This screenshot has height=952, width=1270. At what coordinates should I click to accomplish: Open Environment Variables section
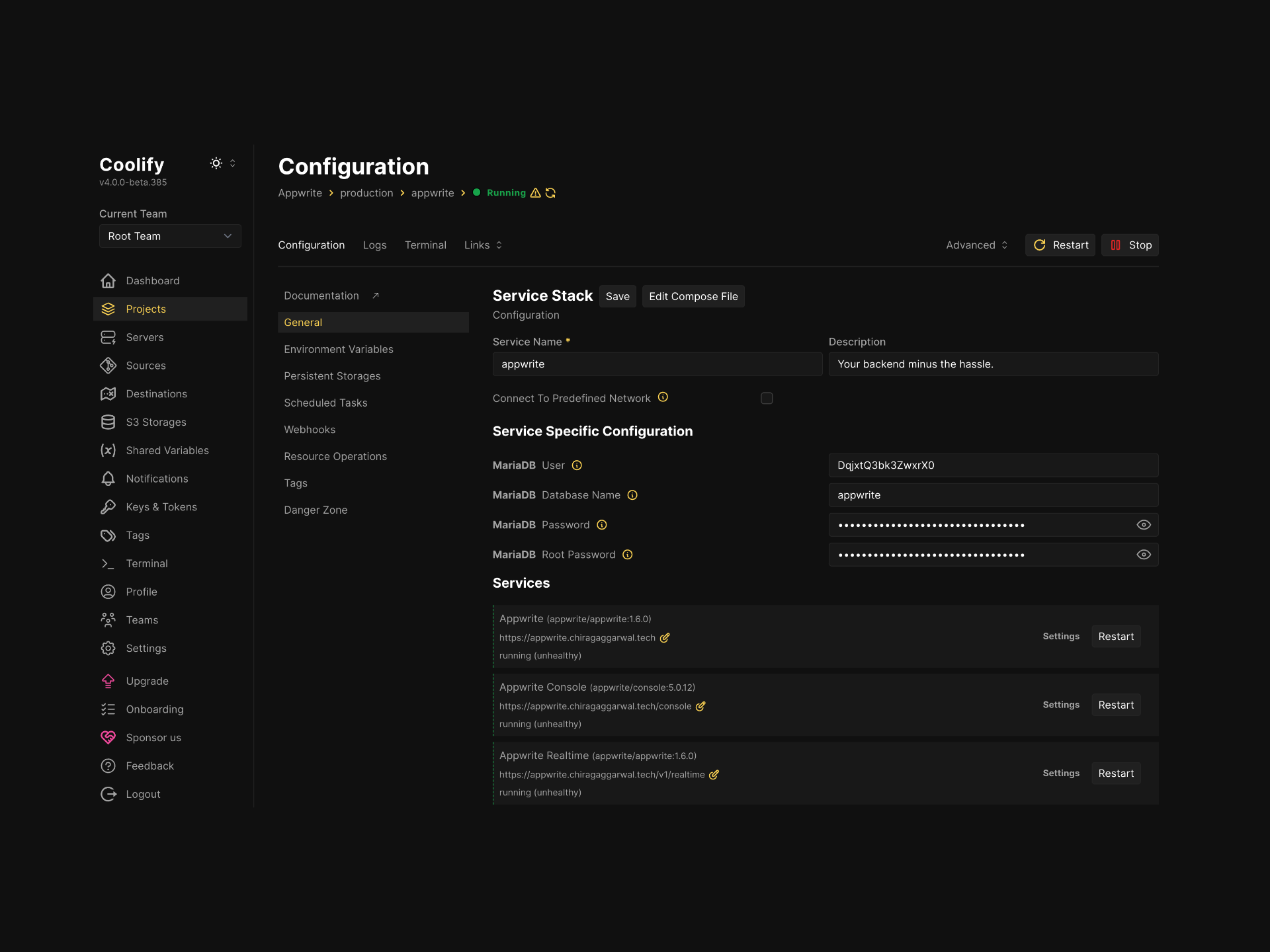[x=373, y=349]
